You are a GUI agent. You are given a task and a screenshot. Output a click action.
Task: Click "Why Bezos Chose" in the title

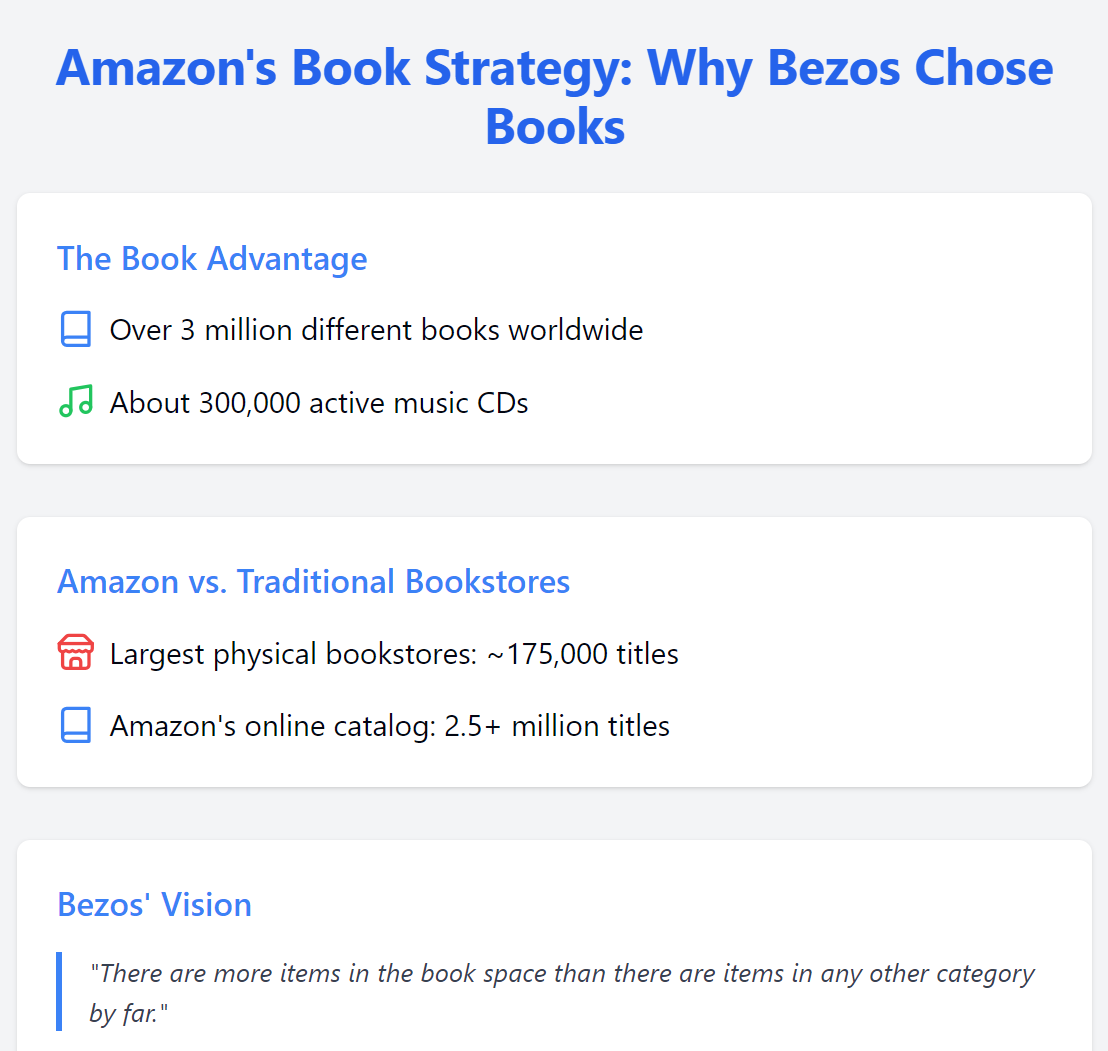(x=850, y=68)
